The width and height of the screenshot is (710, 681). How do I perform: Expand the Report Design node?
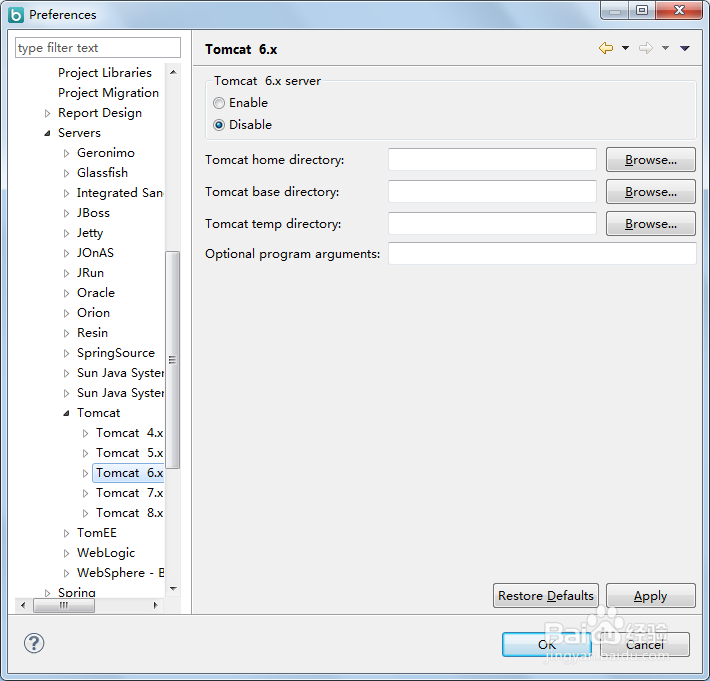click(x=48, y=113)
